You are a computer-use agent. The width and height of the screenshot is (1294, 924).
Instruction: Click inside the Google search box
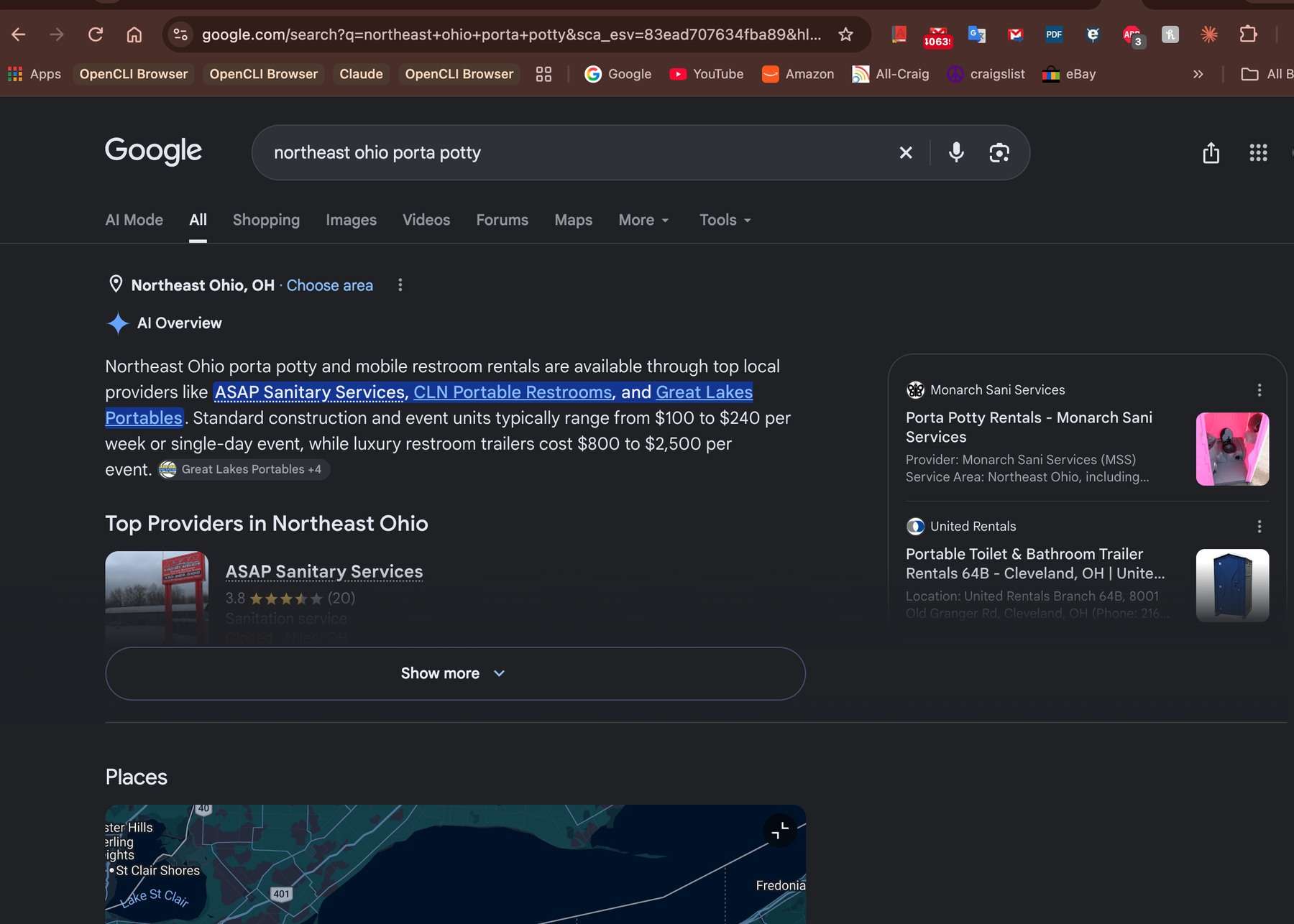[x=575, y=152]
